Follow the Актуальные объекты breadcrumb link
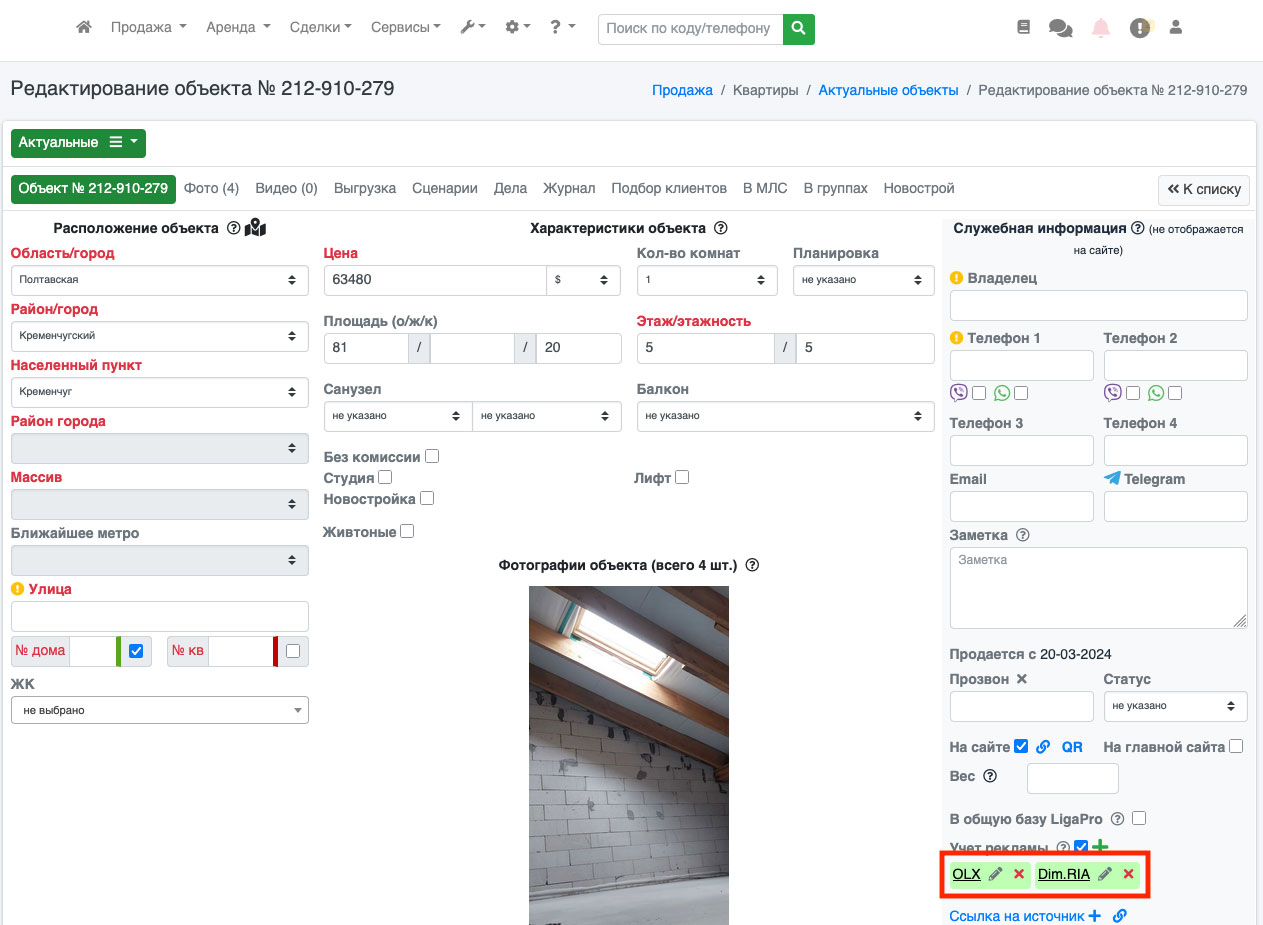This screenshot has height=925, width=1263. point(888,90)
